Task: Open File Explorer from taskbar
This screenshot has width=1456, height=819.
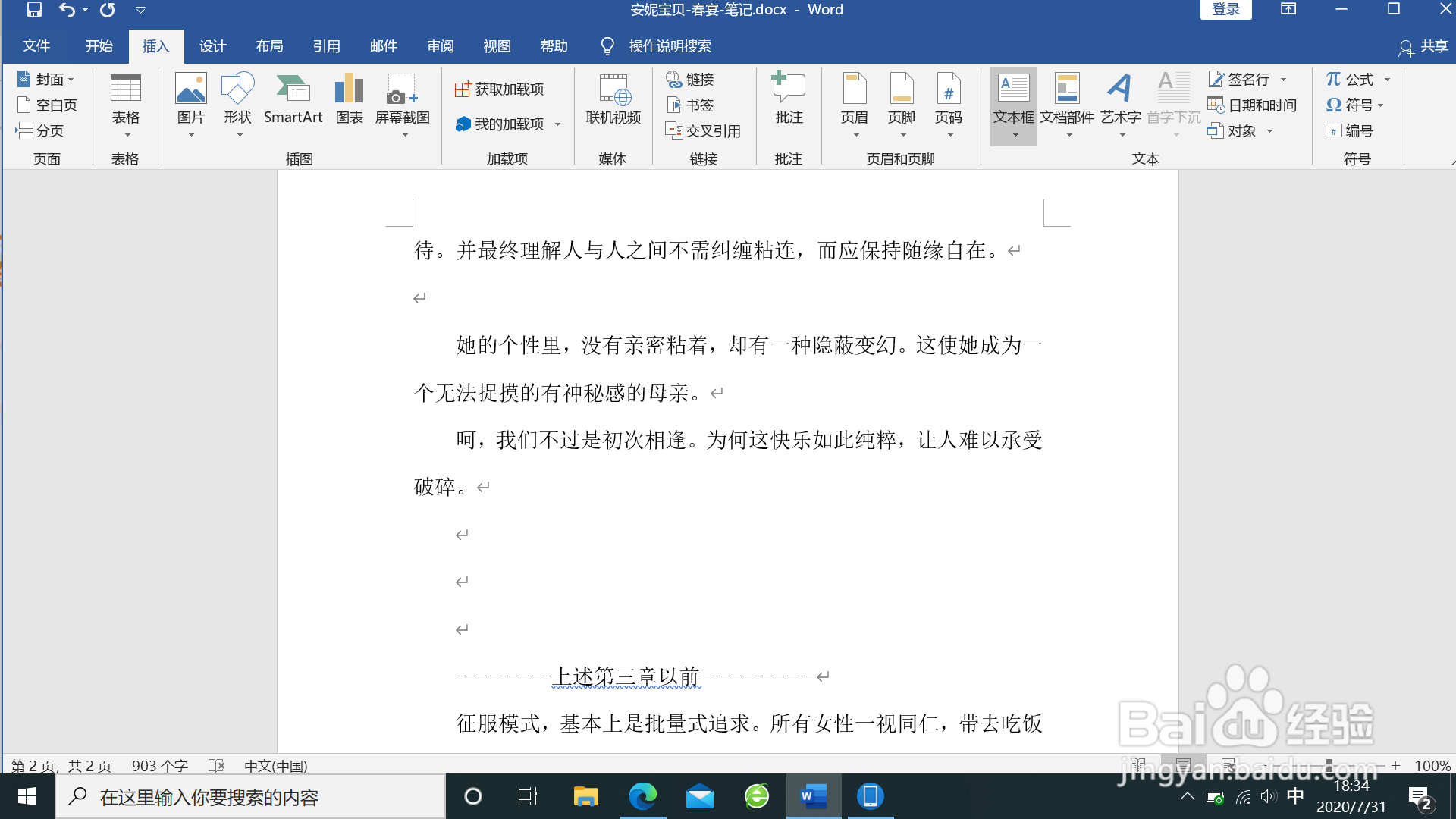Action: pyautogui.click(x=585, y=796)
